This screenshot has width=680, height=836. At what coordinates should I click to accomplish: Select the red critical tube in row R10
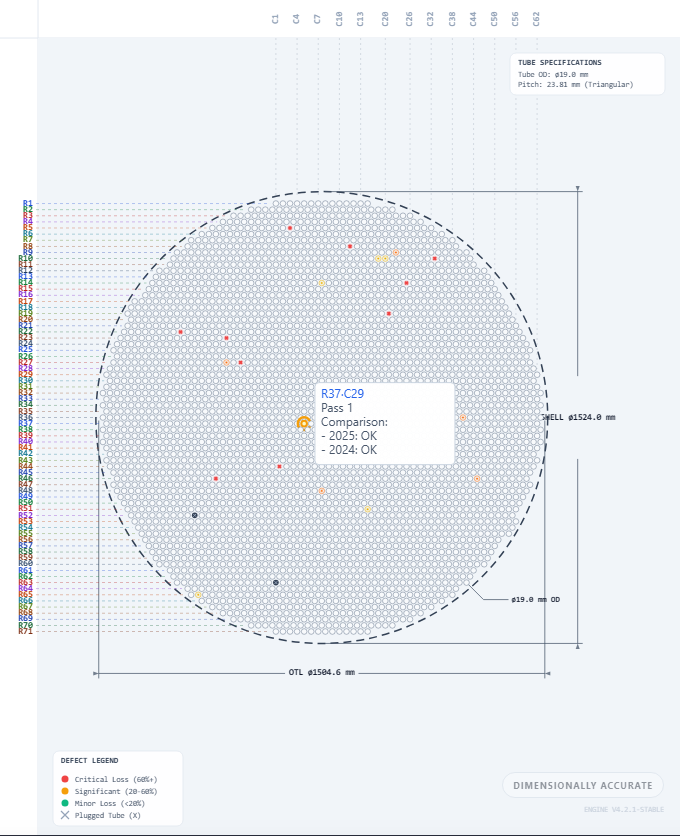coord(435,259)
